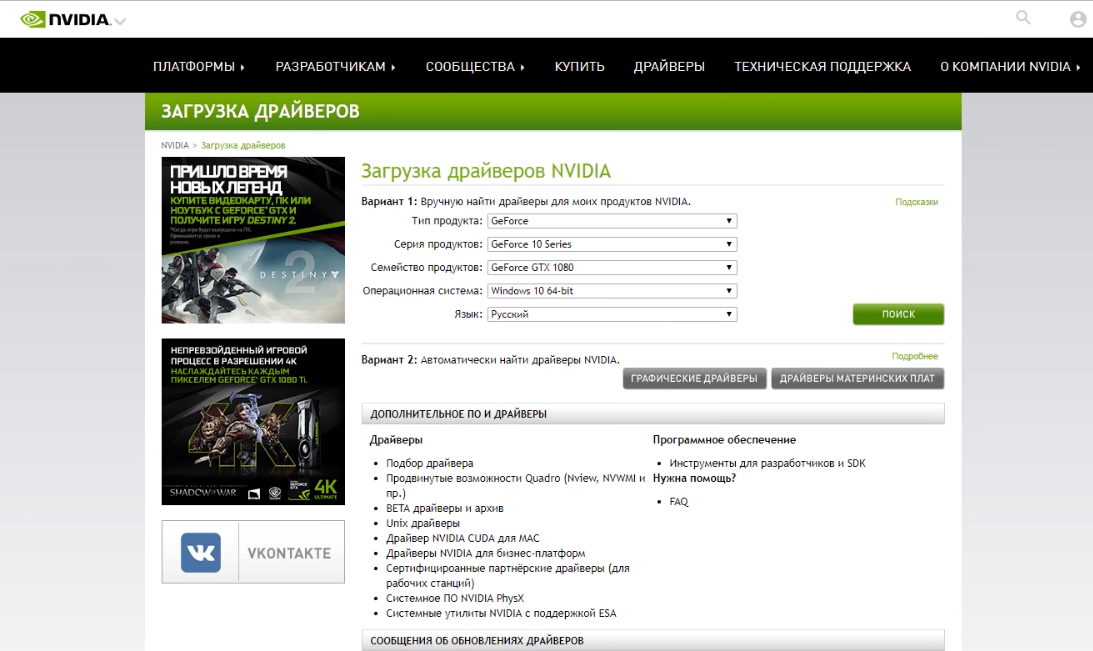The width and height of the screenshot is (1093, 651).
Task: Open the Операционная система dropdown
Action: click(612, 291)
